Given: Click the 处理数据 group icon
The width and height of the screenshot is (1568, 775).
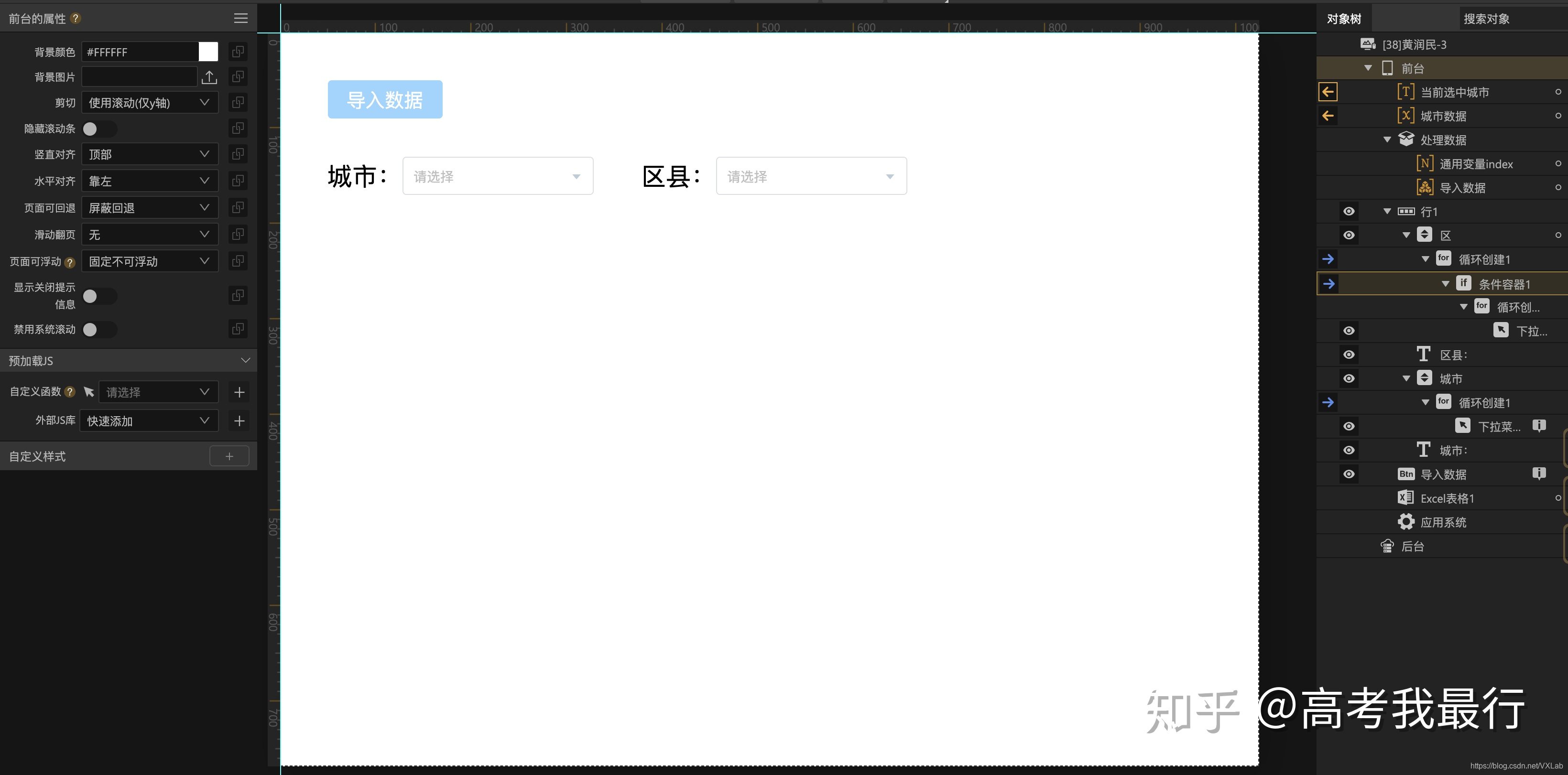Looking at the screenshot, I should (x=1406, y=140).
